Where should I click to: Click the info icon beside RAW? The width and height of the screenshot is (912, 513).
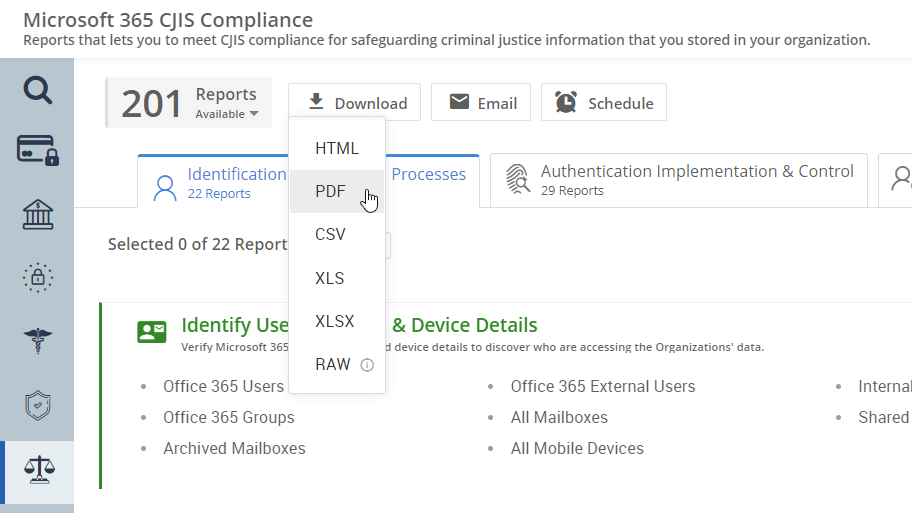pos(367,365)
